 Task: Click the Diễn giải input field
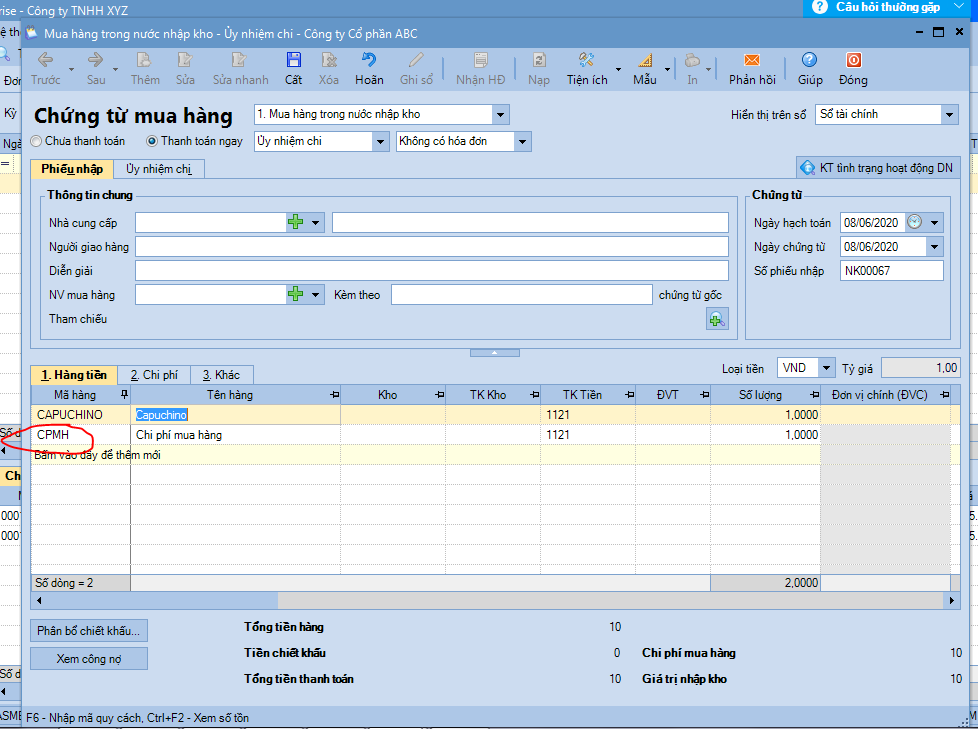[432, 271]
